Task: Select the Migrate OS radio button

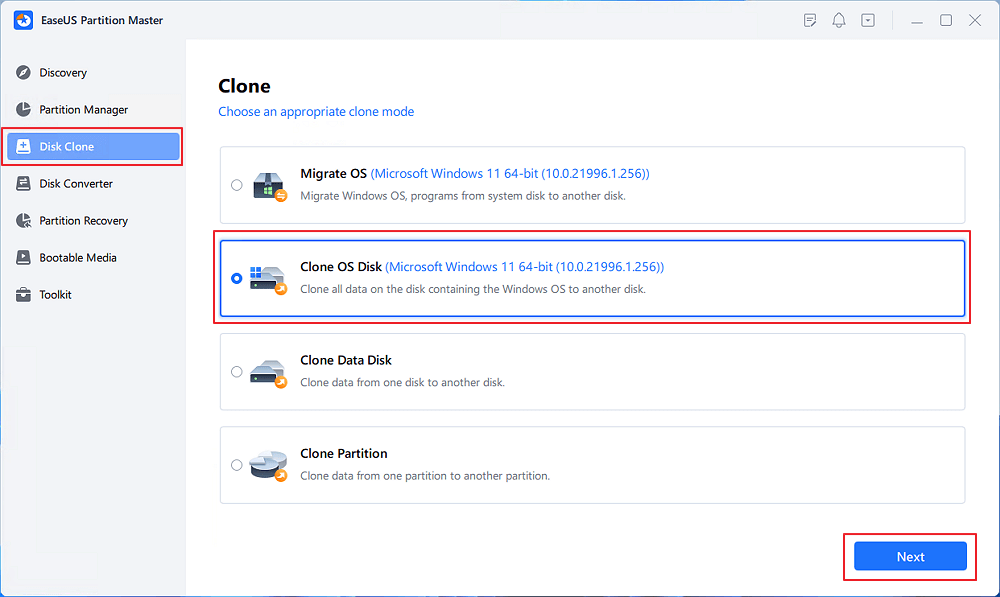Action: [x=237, y=185]
